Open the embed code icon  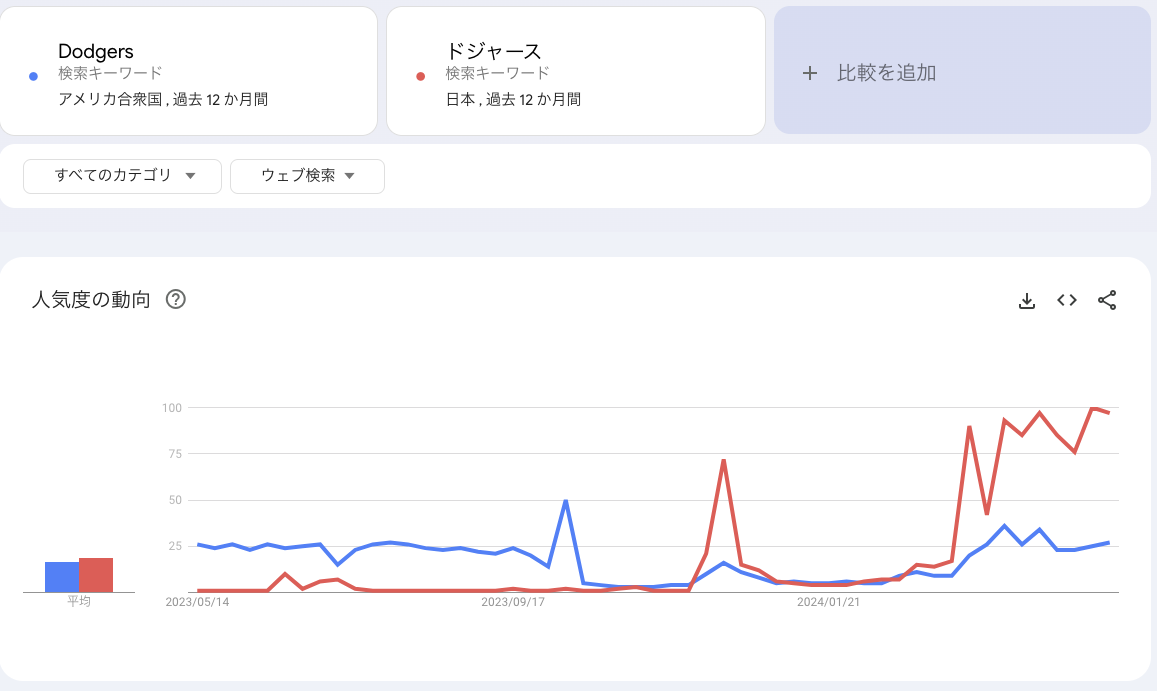pyautogui.click(x=1067, y=300)
